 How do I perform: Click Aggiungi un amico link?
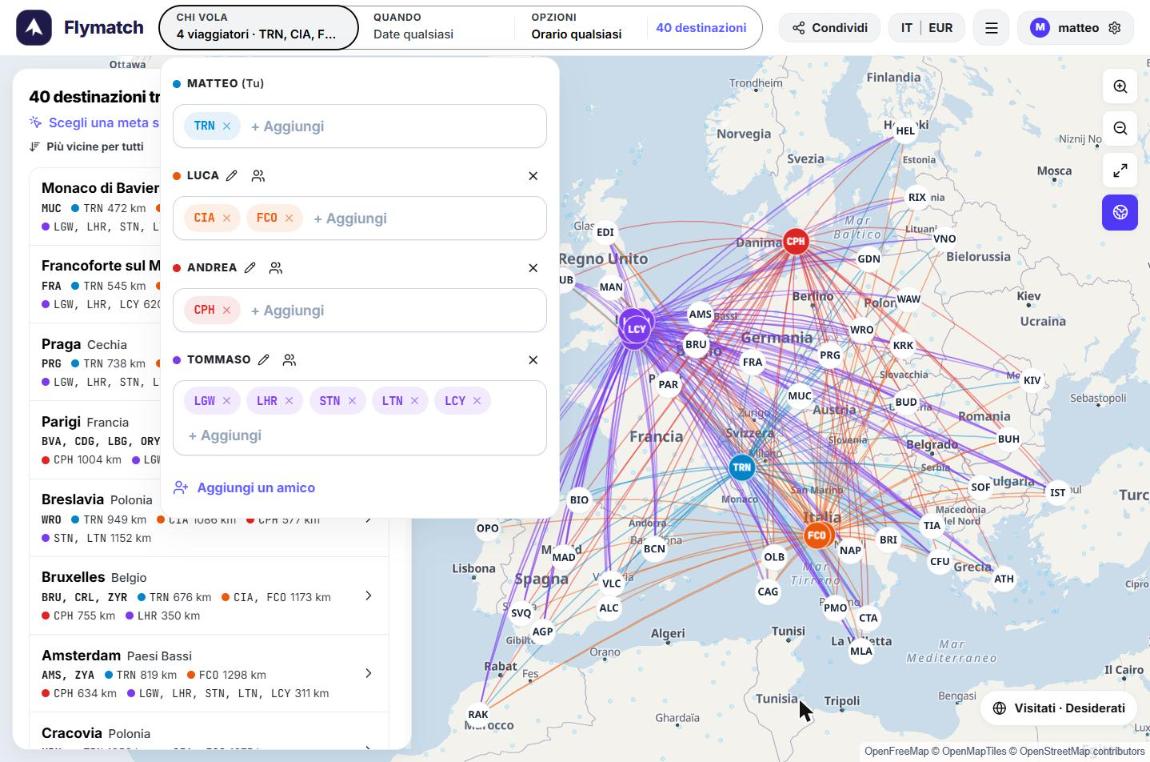click(244, 488)
